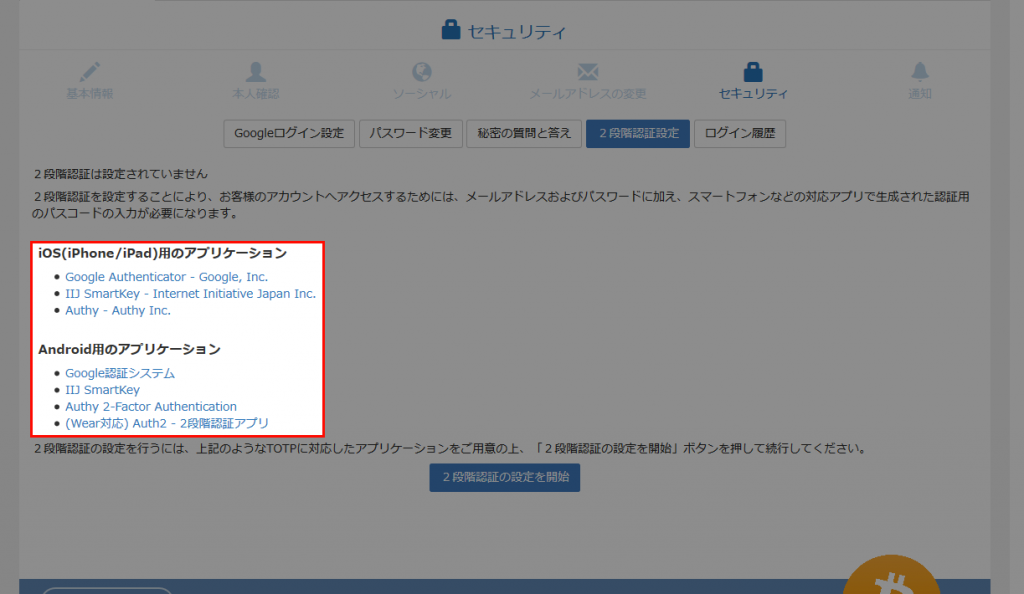Click the Authy - Authy Inc. link
Screen dimensions: 1024x594
[x=118, y=311]
